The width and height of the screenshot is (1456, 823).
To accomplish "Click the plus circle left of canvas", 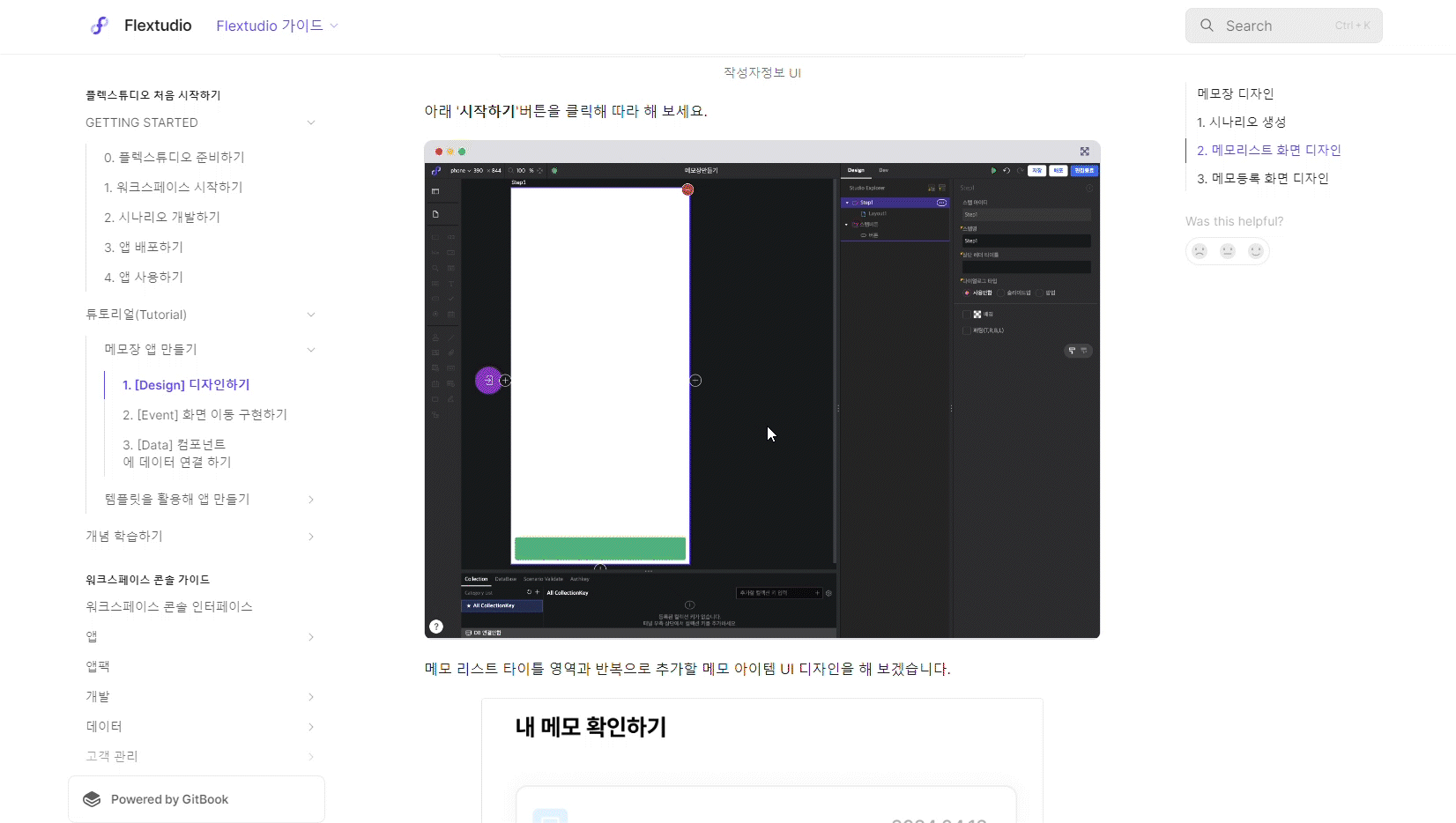I will click(x=506, y=381).
